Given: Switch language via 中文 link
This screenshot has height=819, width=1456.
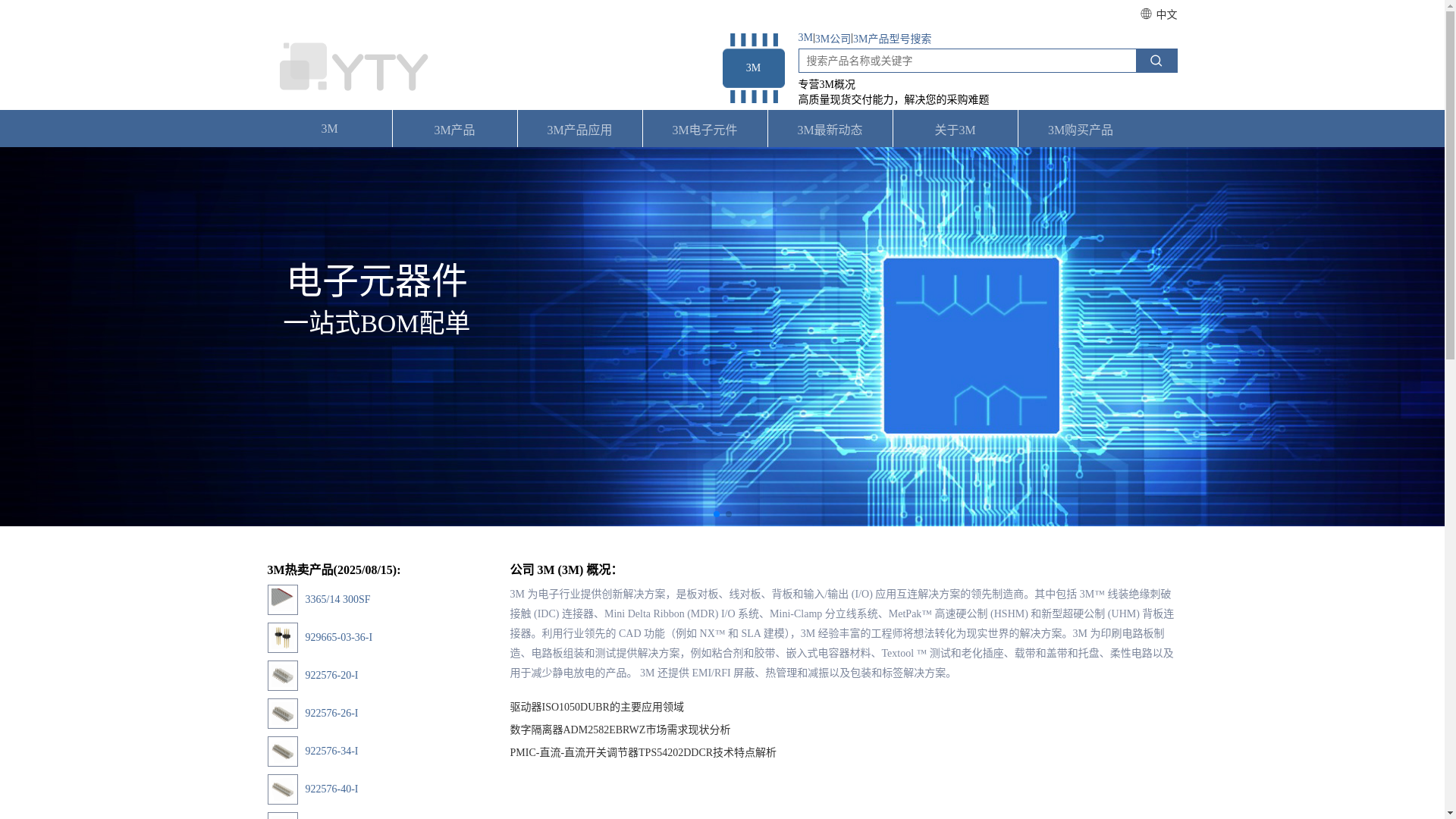Looking at the screenshot, I should [x=1166, y=14].
